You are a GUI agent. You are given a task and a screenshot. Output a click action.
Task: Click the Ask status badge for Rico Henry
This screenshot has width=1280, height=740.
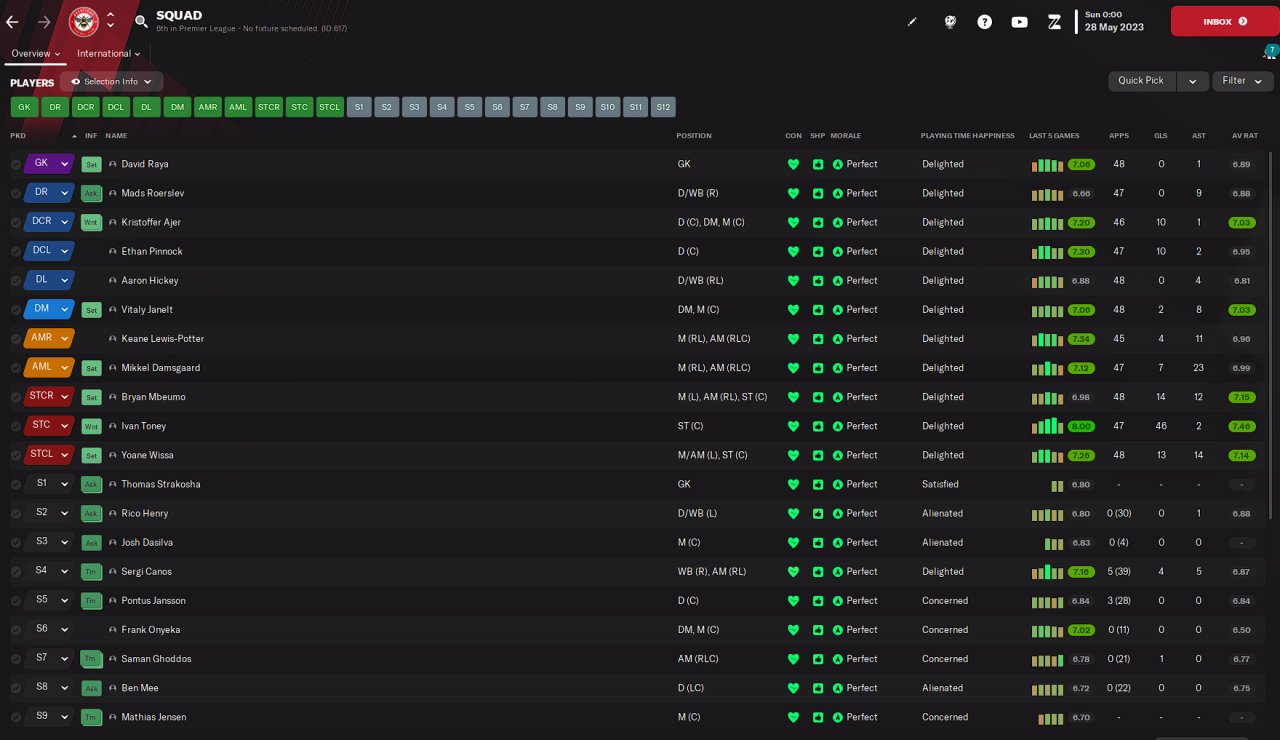point(92,513)
